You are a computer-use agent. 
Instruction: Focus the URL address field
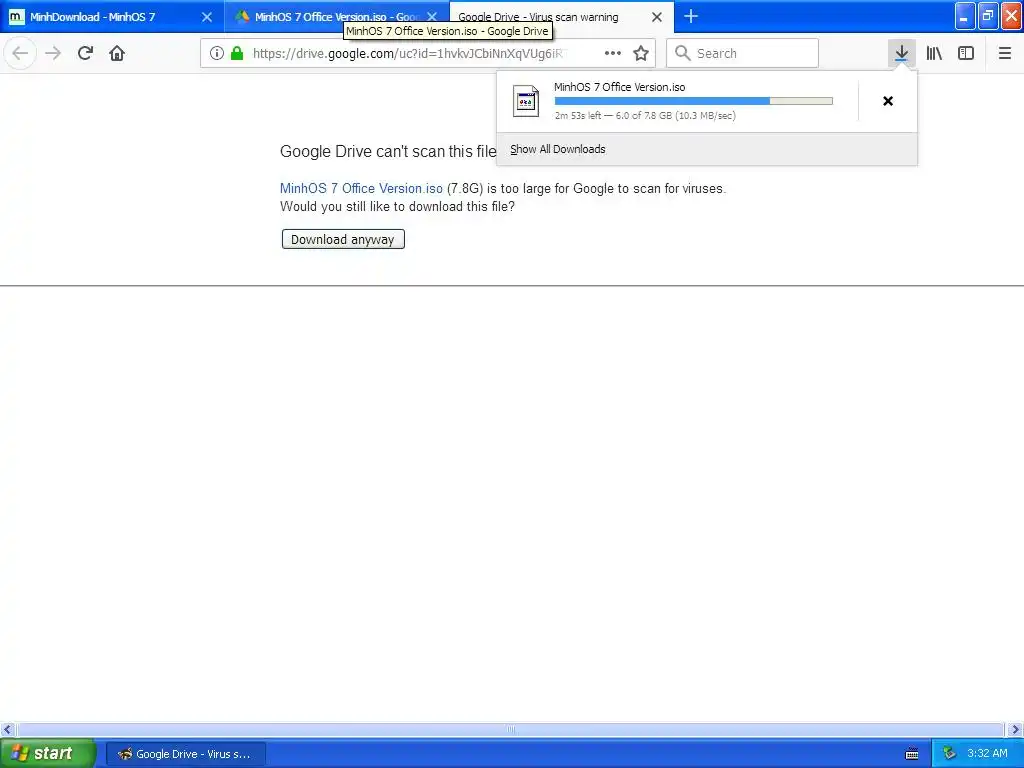tap(408, 53)
